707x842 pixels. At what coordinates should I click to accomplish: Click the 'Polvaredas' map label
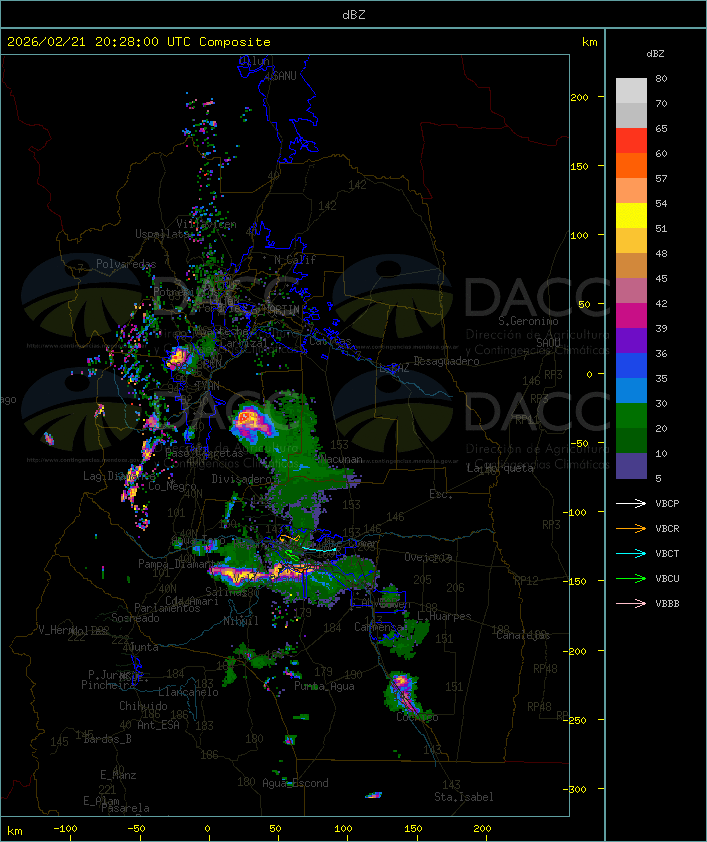126,264
